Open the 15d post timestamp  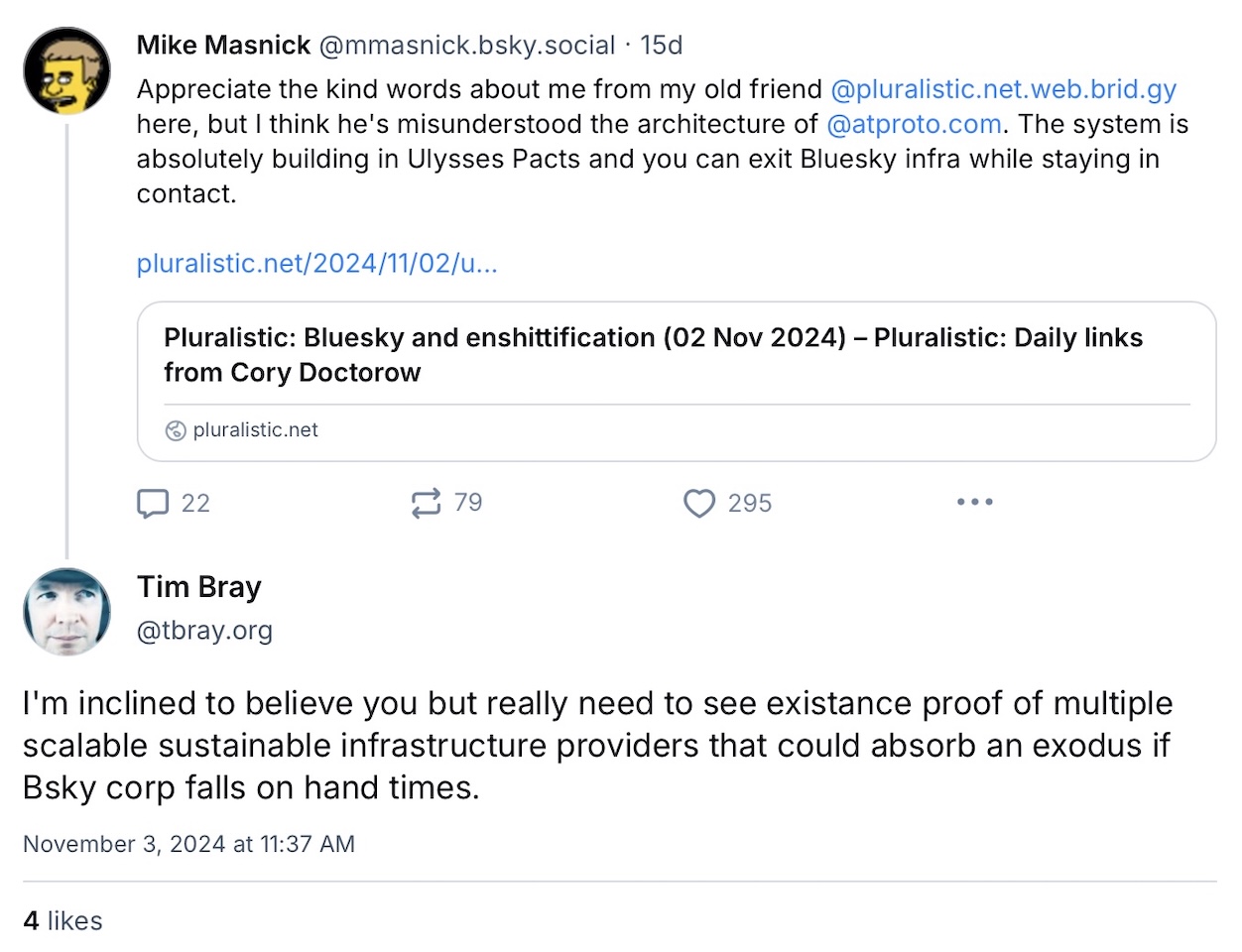point(662,45)
